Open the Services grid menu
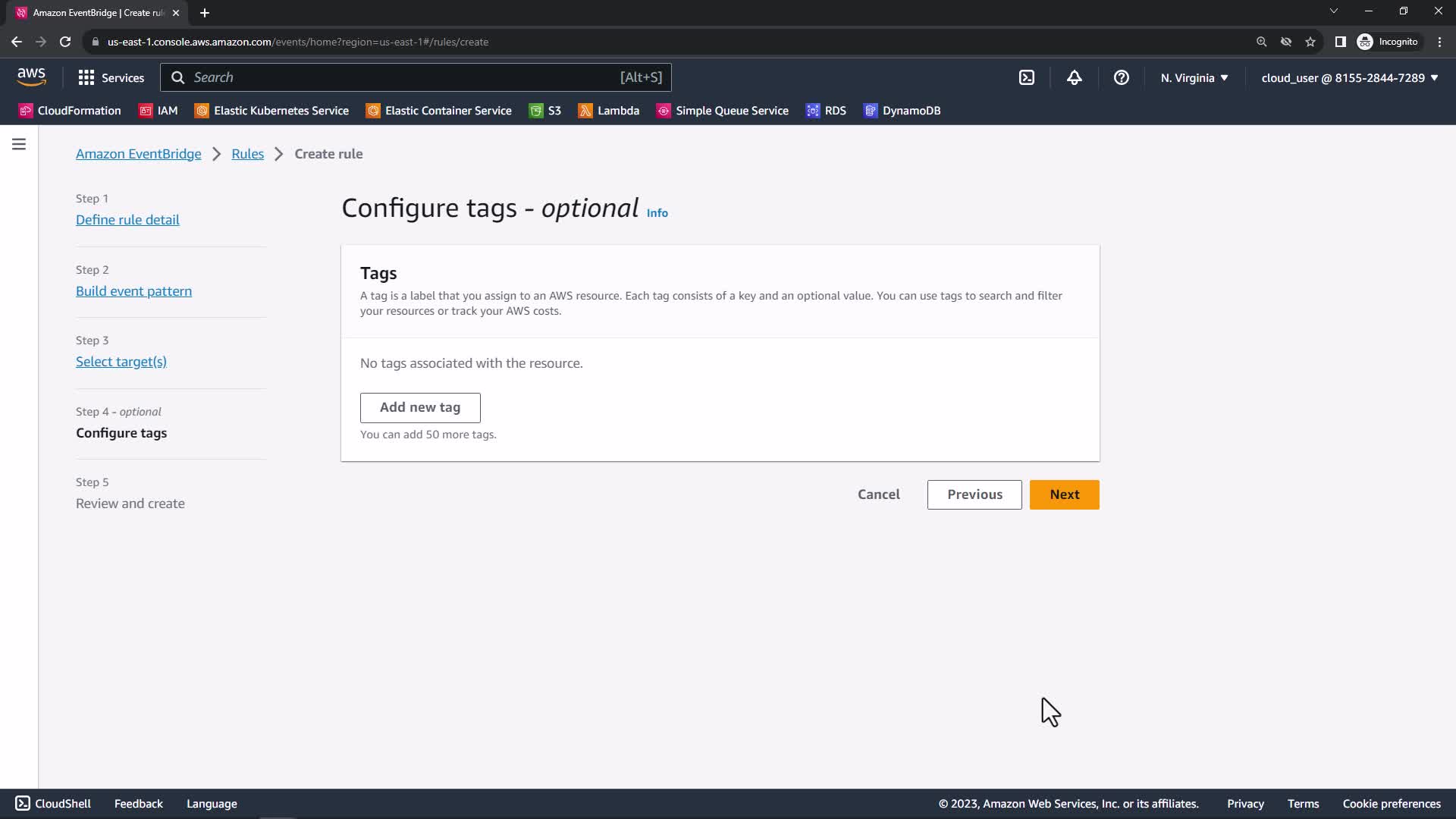 coord(111,77)
